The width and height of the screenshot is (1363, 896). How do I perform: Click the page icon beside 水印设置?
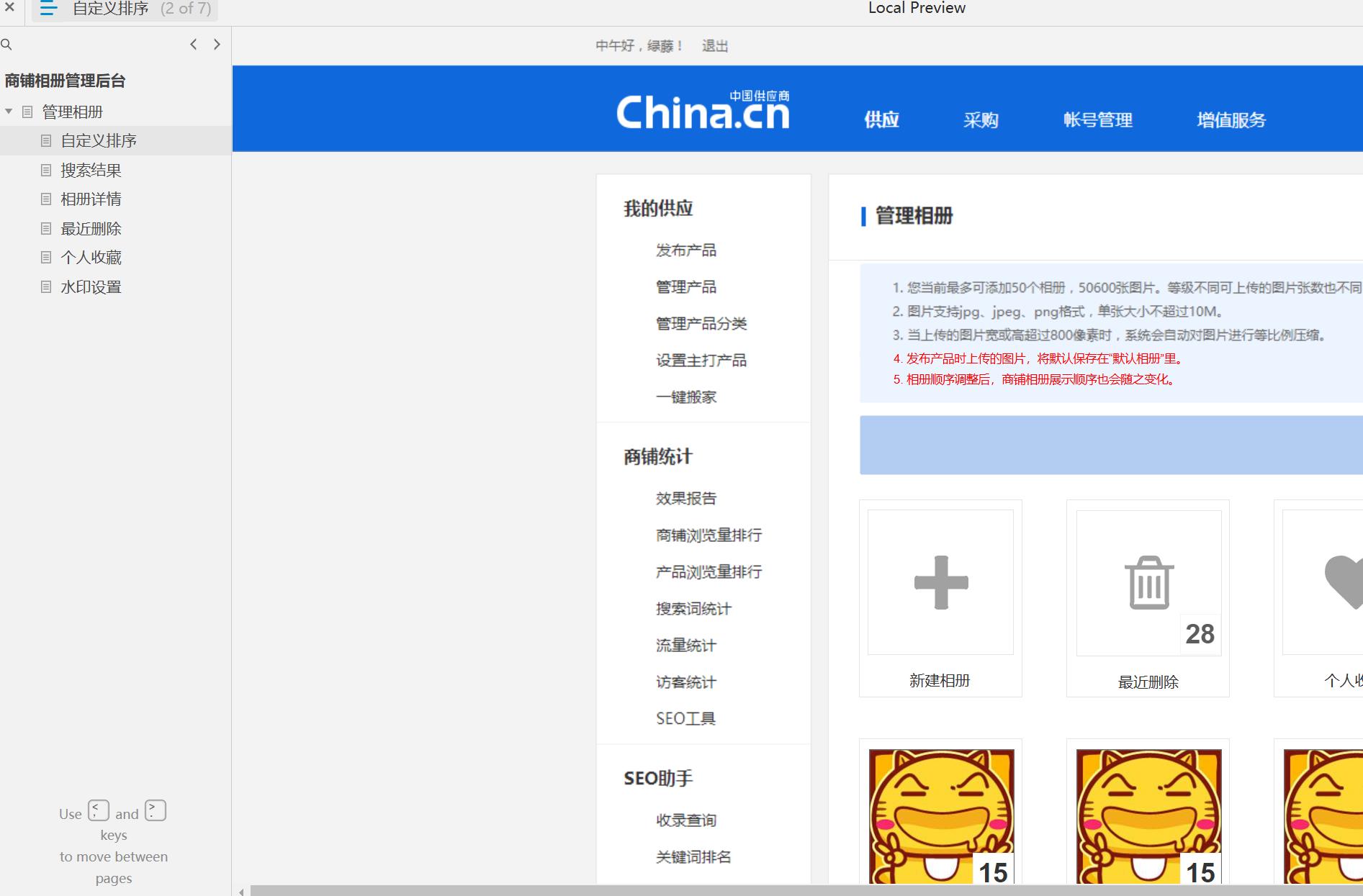pos(46,287)
